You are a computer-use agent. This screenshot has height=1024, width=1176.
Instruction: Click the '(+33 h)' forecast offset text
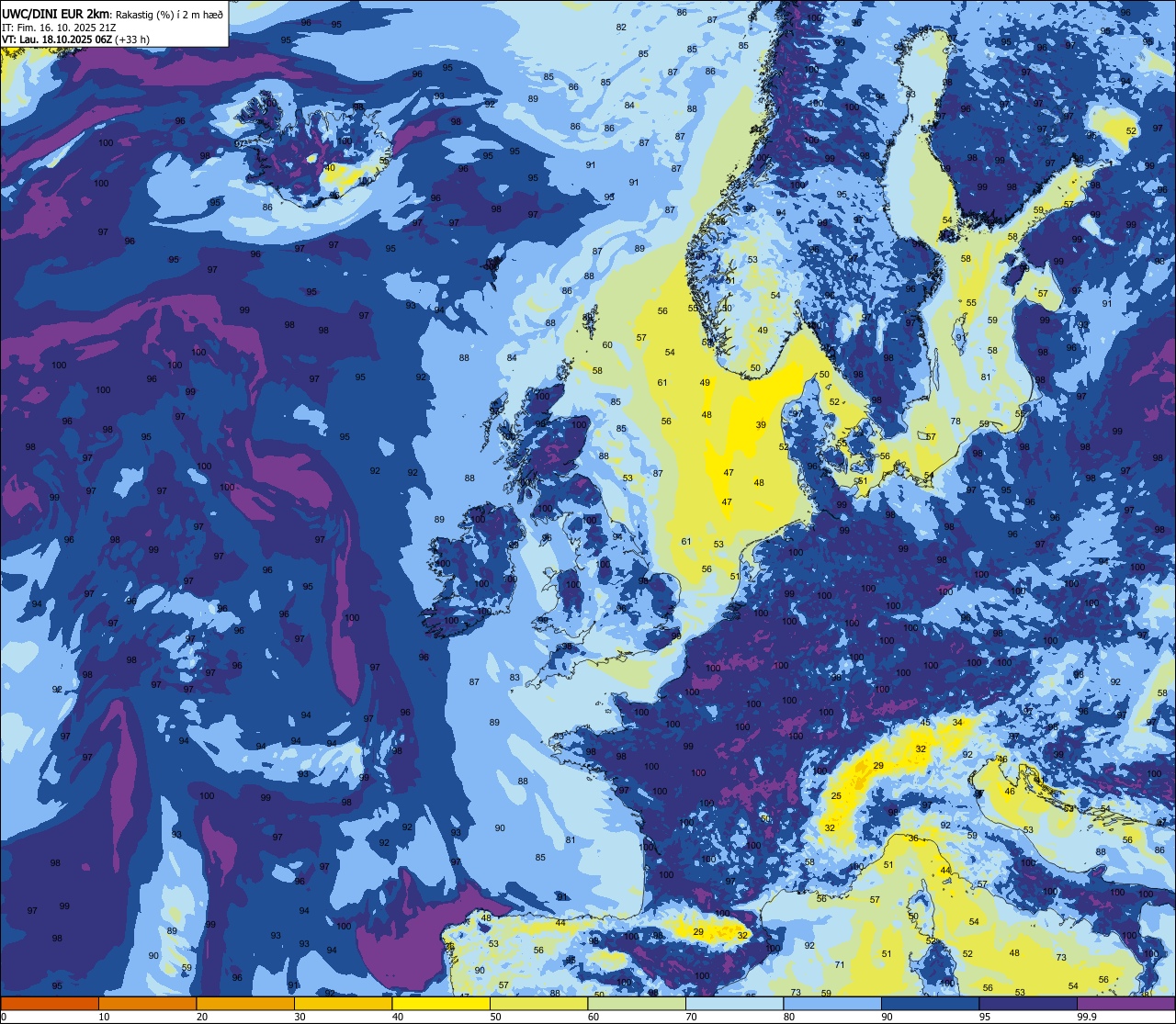[x=132, y=39]
